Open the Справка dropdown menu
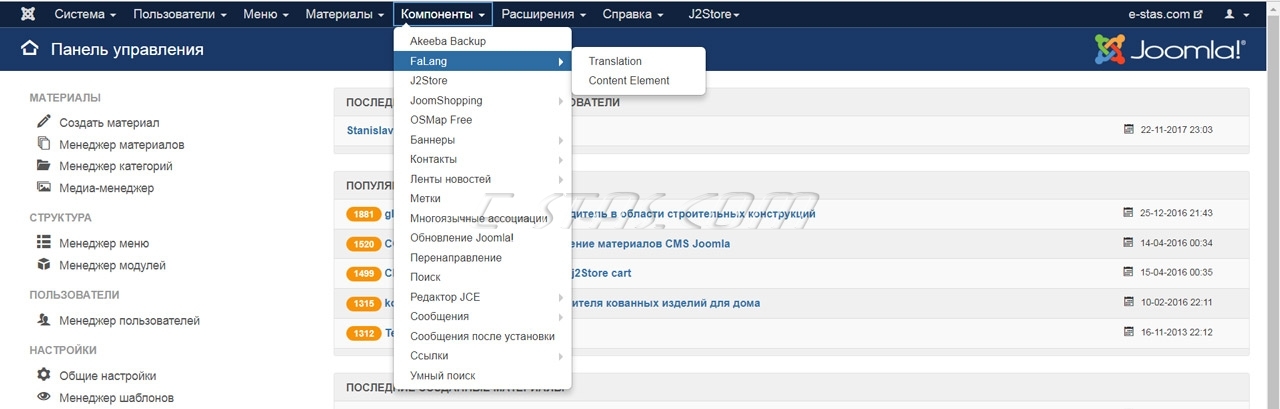Viewport: 1280px width, 409px height. tap(633, 15)
